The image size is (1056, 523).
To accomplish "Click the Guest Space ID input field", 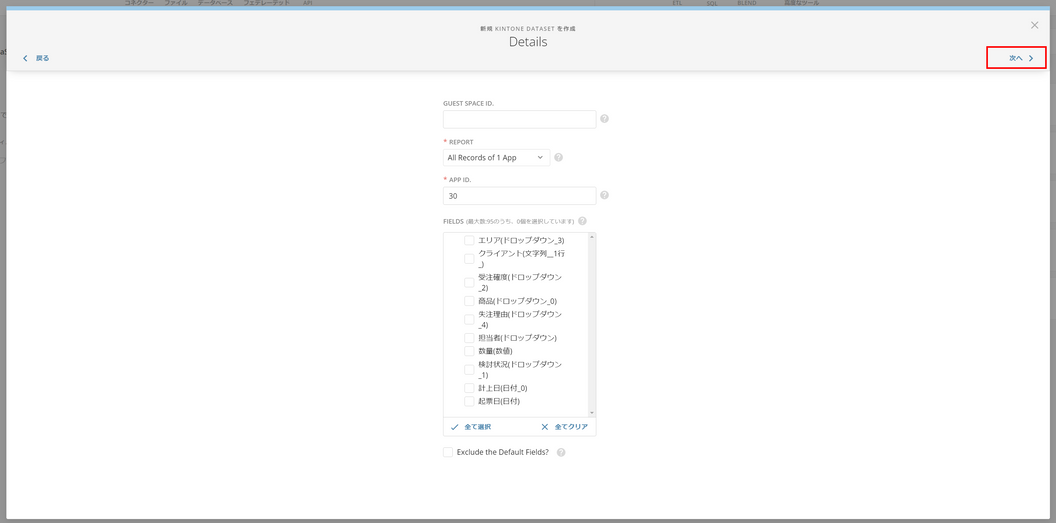I will (519, 119).
